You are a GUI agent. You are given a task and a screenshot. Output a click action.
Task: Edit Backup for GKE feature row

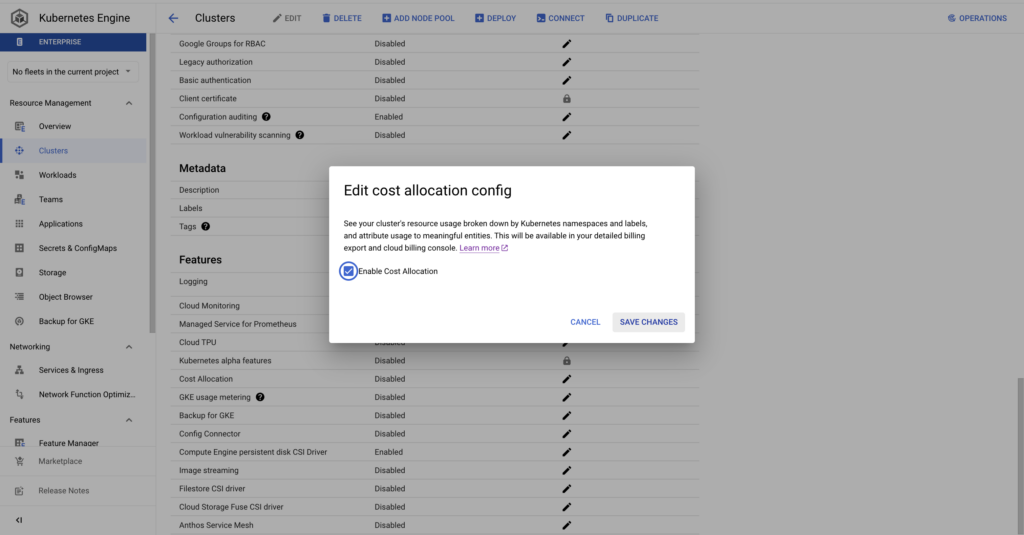click(566, 415)
